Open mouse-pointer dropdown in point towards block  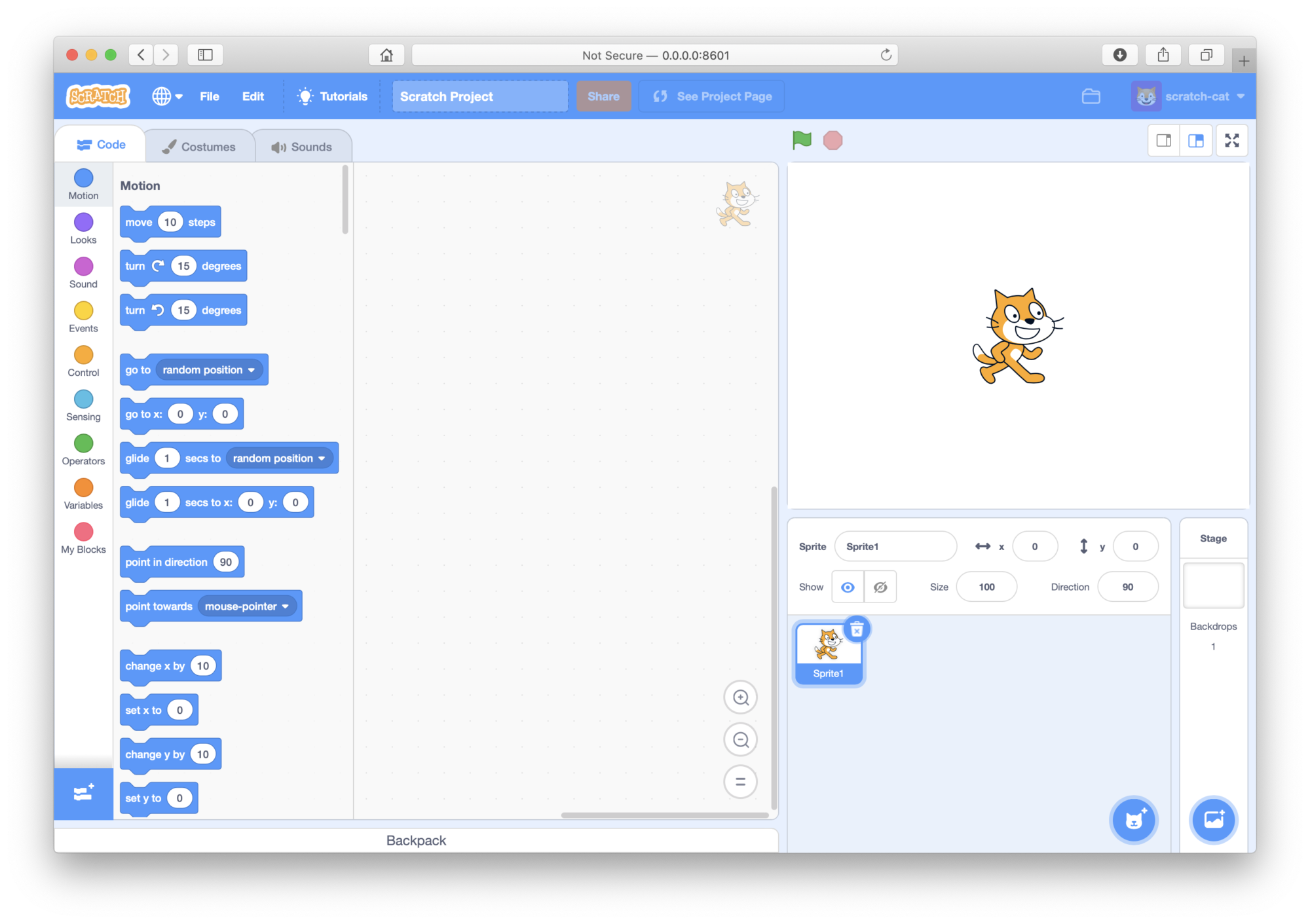click(286, 606)
